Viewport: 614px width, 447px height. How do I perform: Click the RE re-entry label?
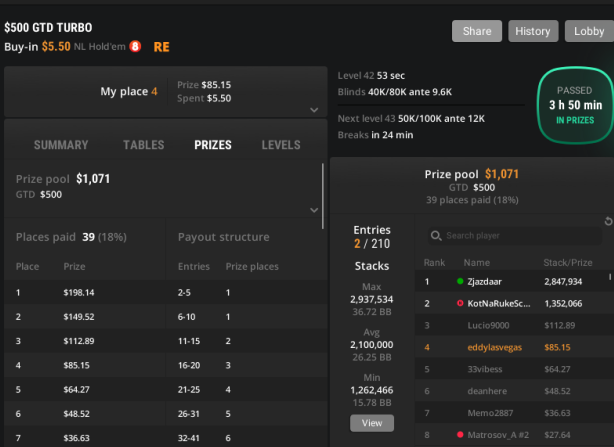[161, 47]
